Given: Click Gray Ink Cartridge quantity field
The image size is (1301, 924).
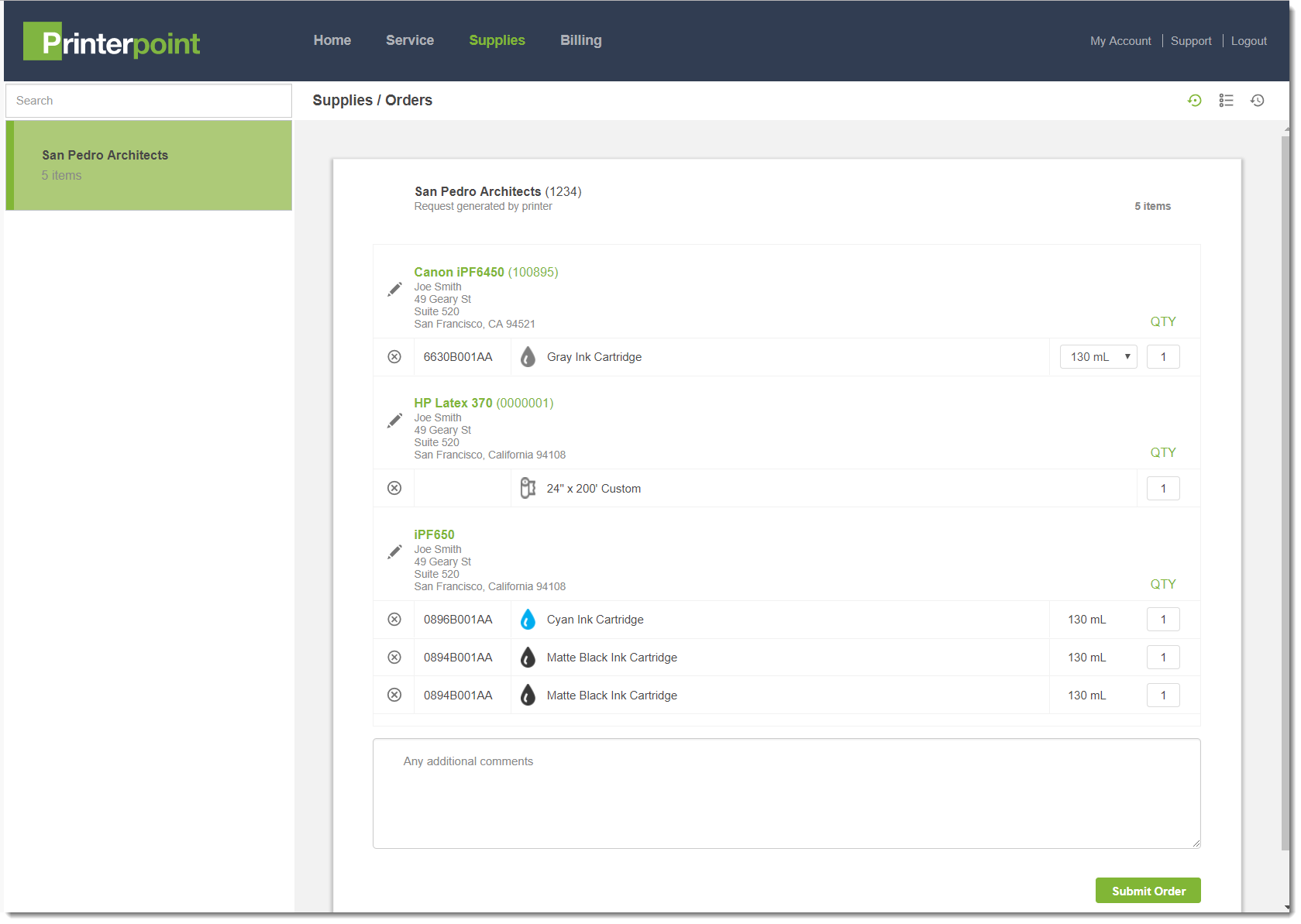Looking at the screenshot, I should point(1162,357).
